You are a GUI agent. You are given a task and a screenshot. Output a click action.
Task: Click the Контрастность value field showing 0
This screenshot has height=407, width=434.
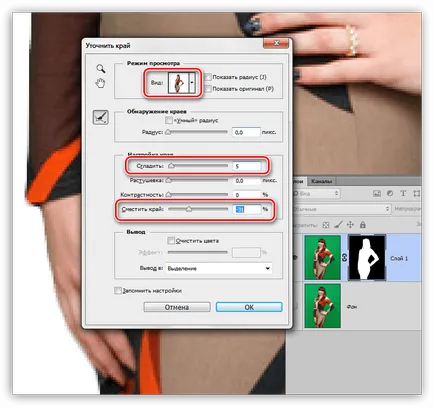[246, 195]
